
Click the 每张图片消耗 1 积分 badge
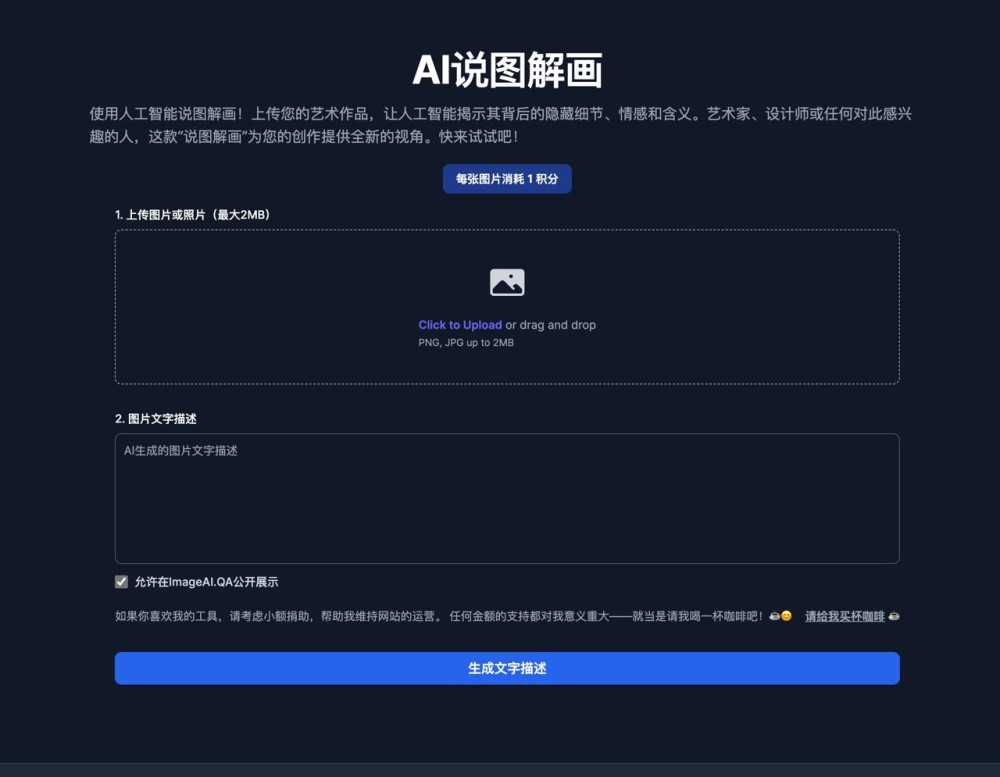point(507,179)
